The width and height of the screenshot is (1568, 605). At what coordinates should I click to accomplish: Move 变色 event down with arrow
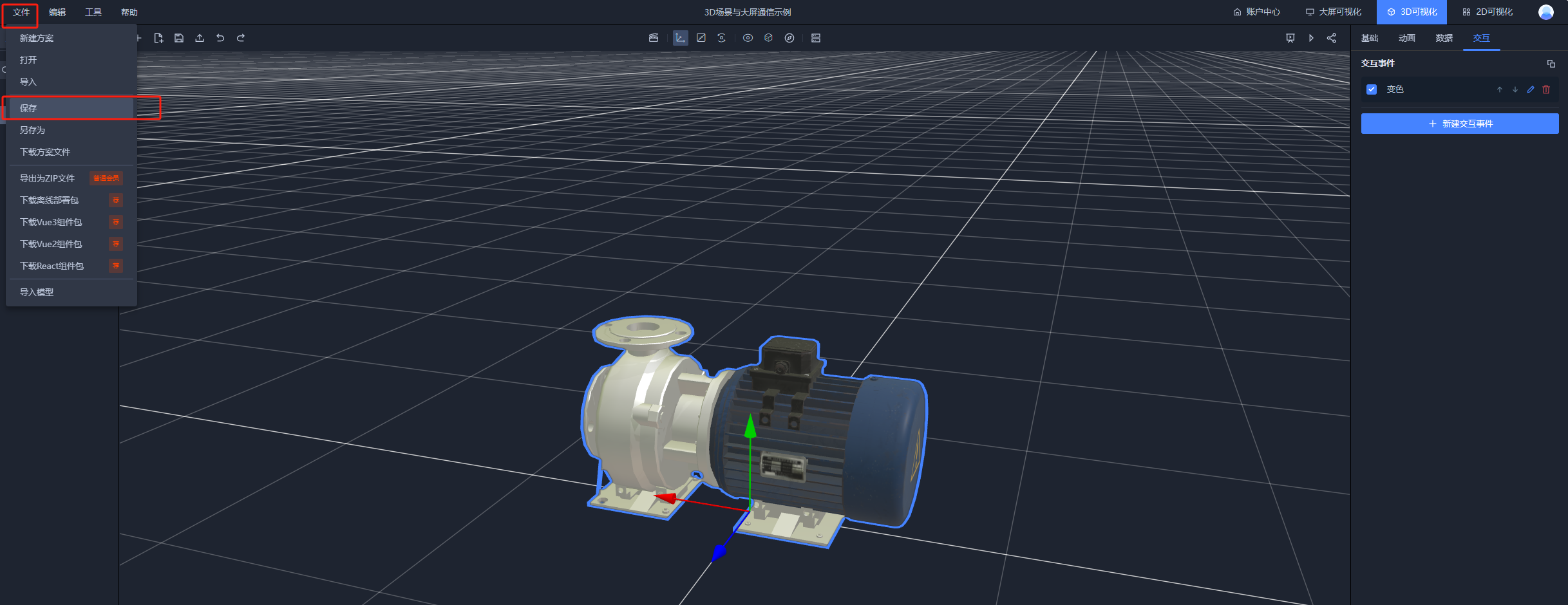pyautogui.click(x=1515, y=89)
